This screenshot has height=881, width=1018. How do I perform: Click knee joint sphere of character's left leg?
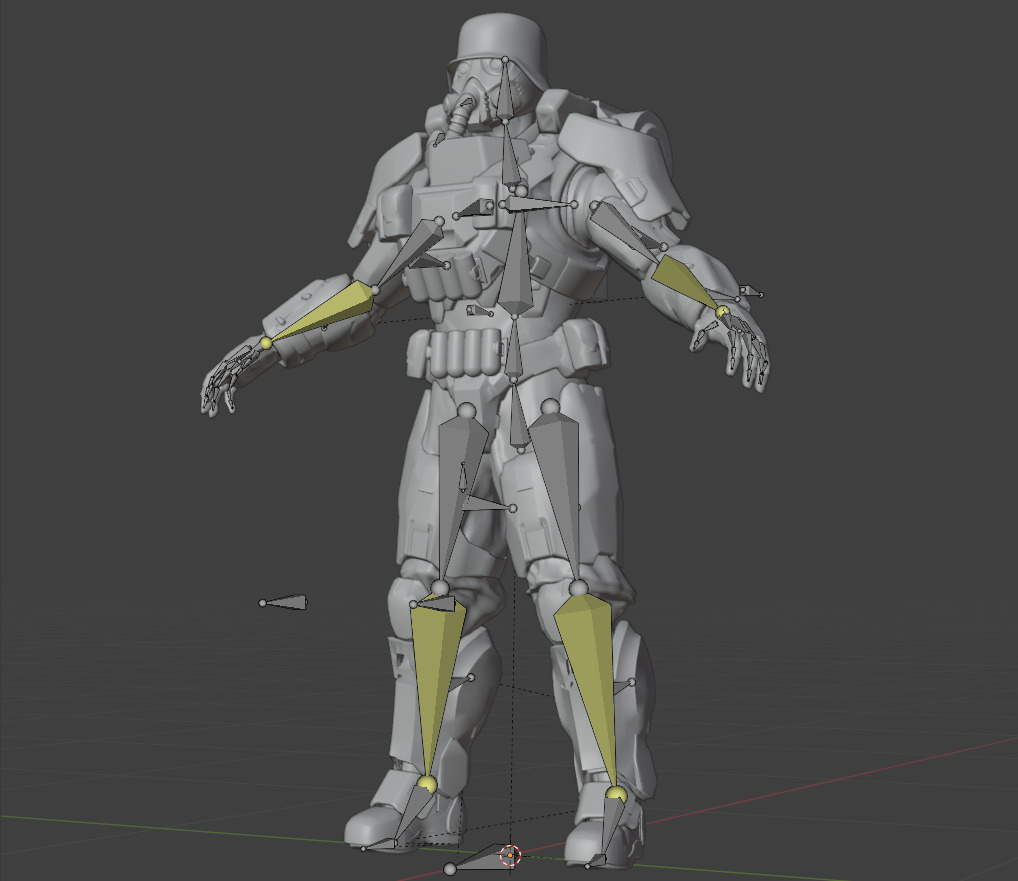point(578,588)
